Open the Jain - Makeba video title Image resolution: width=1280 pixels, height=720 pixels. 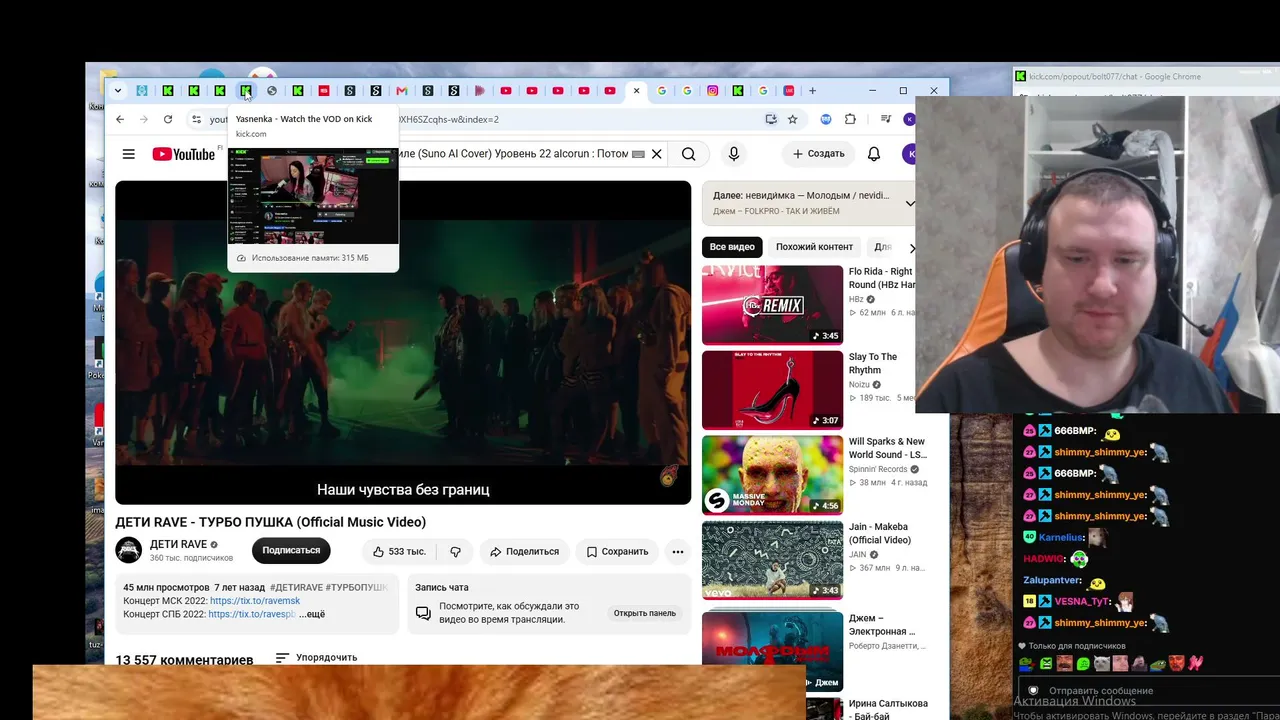click(879, 533)
